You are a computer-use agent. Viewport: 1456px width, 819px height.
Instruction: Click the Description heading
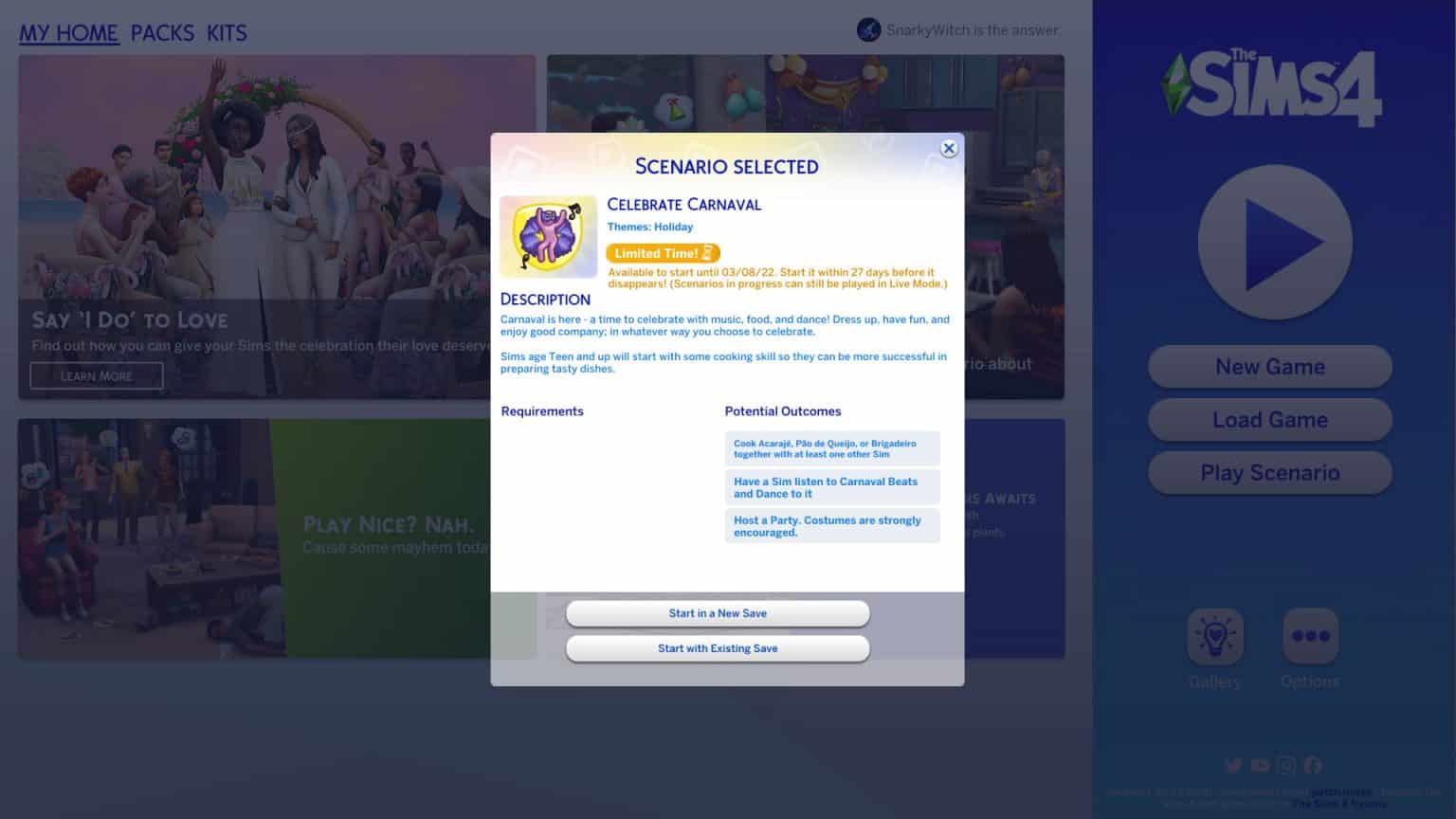click(545, 300)
